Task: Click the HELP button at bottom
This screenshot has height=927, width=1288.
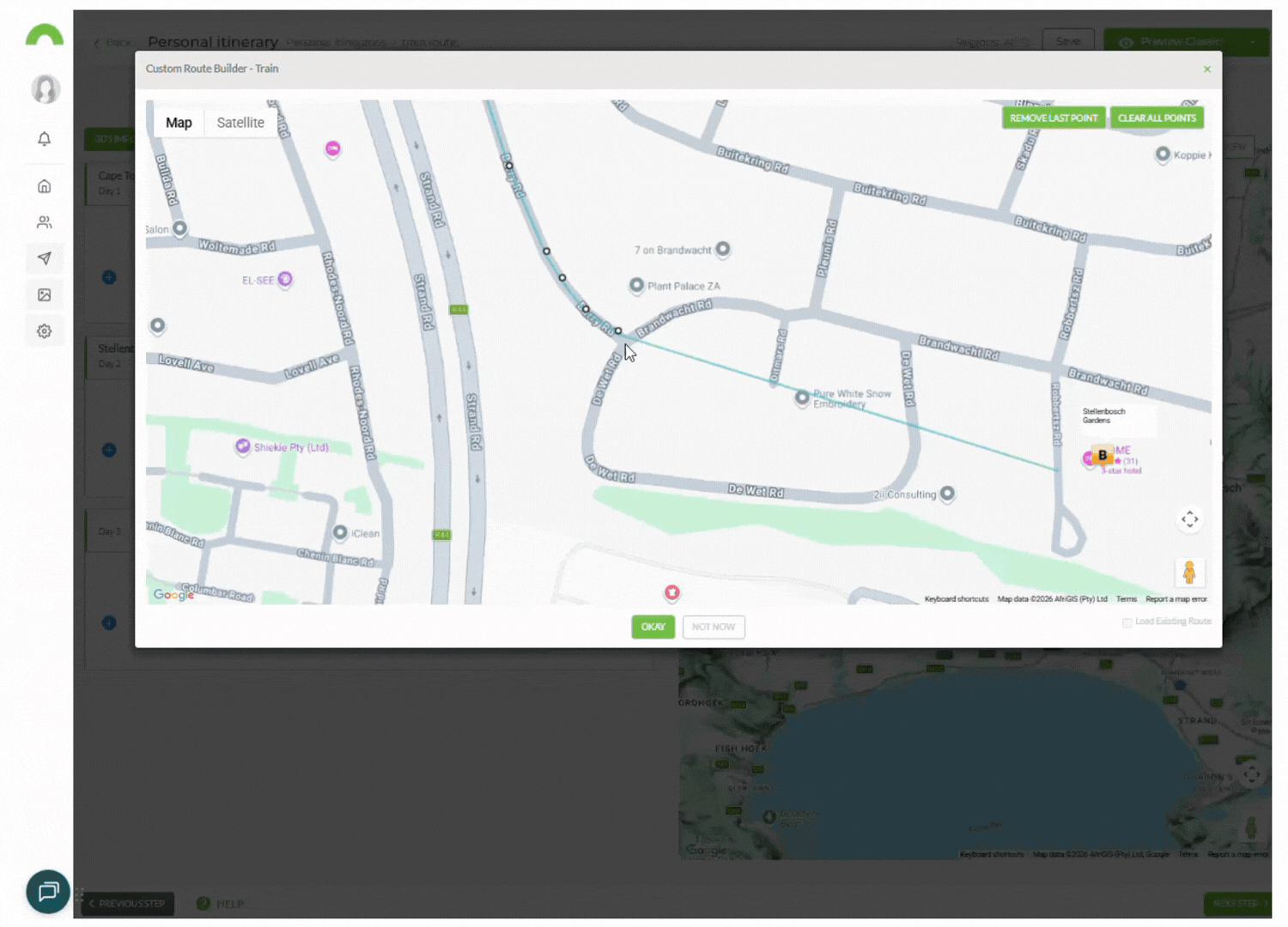Action: (x=221, y=904)
